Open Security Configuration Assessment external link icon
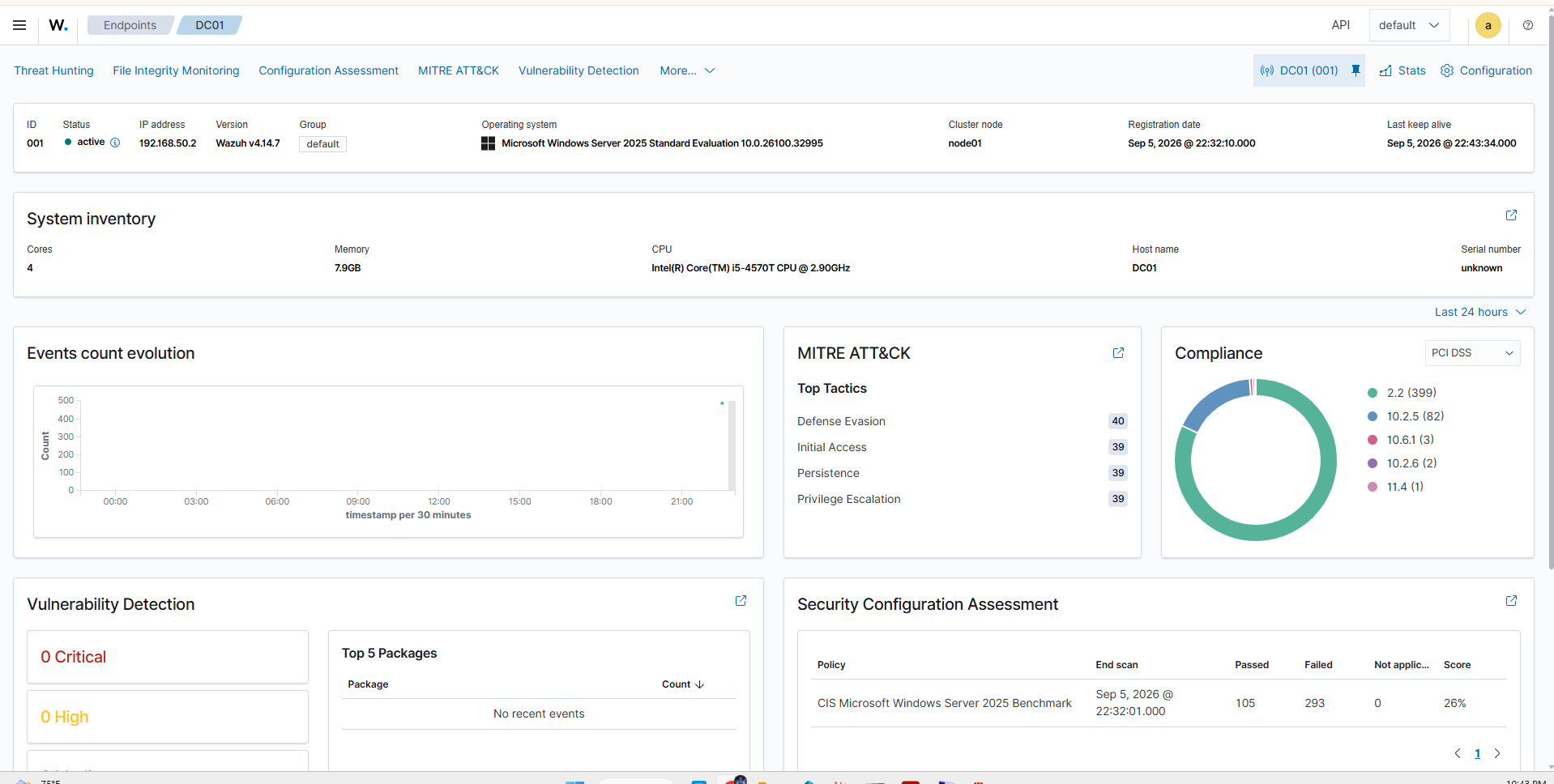This screenshot has height=784, width=1554. 1511,601
